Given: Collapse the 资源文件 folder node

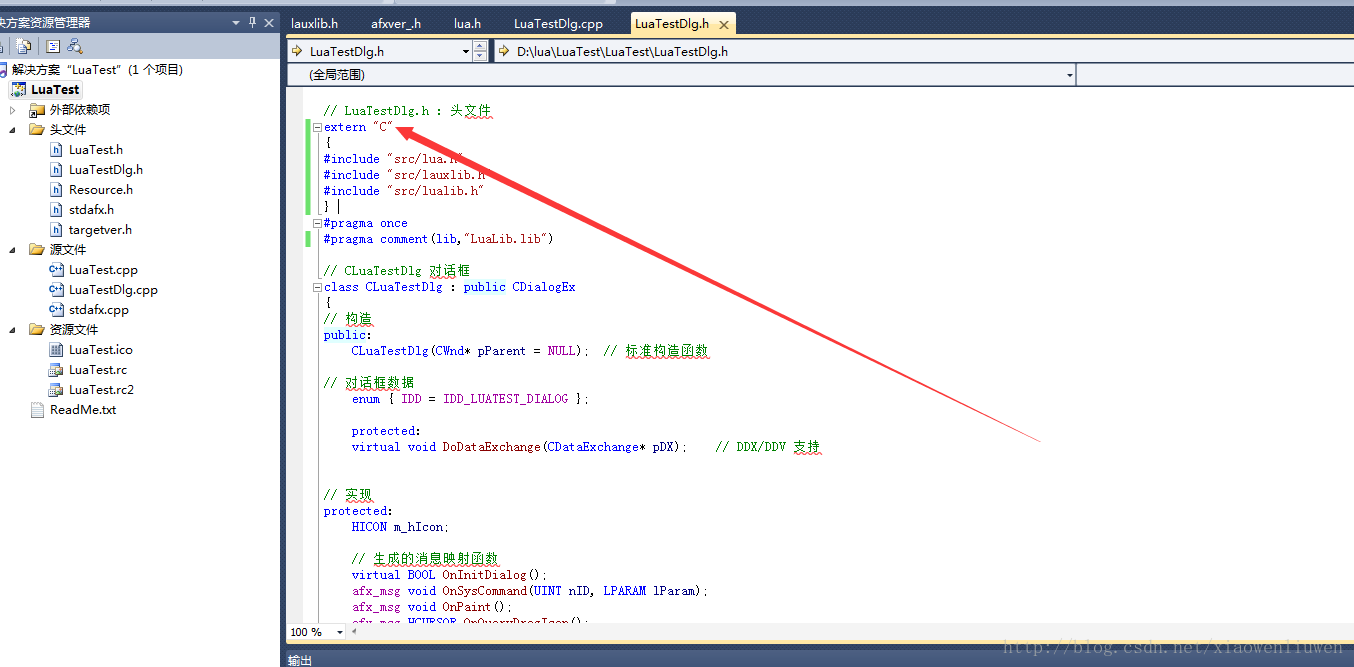Looking at the screenshot, I should coord(13,329).
